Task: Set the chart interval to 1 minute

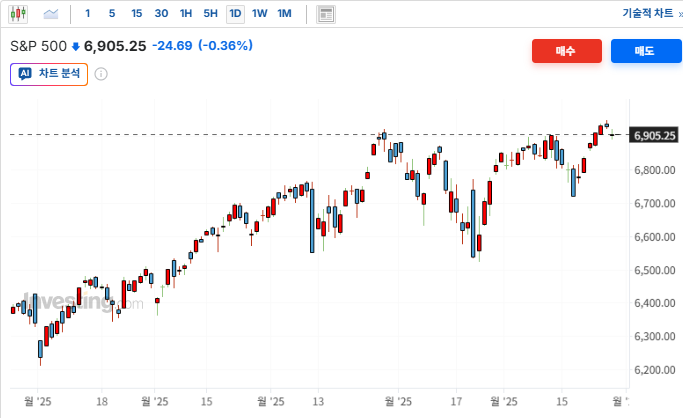Action: 88,13
